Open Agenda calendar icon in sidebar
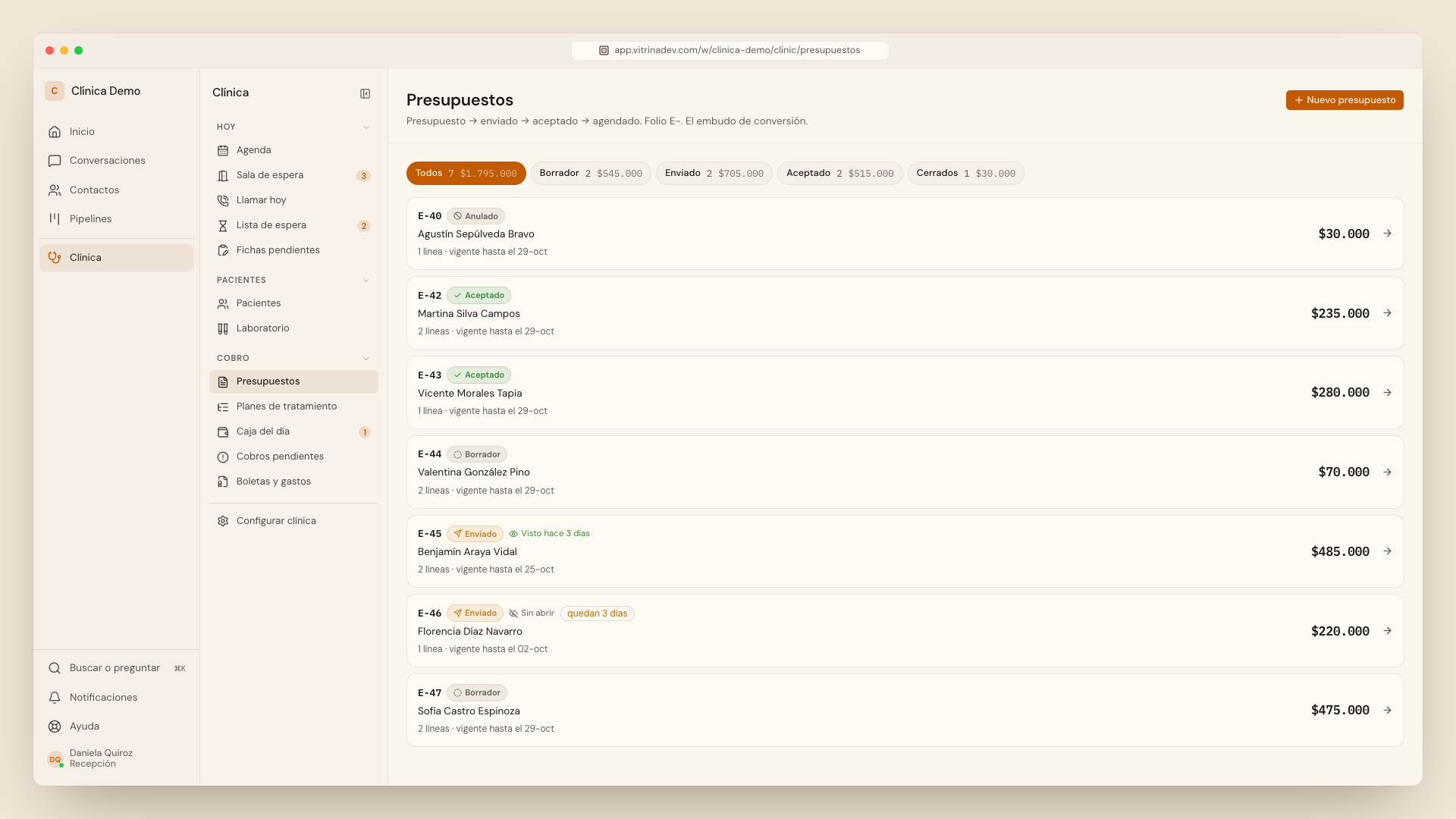The height and width of the screenshot is (819, 1456). pyautogui.click(x=223, y=150)
